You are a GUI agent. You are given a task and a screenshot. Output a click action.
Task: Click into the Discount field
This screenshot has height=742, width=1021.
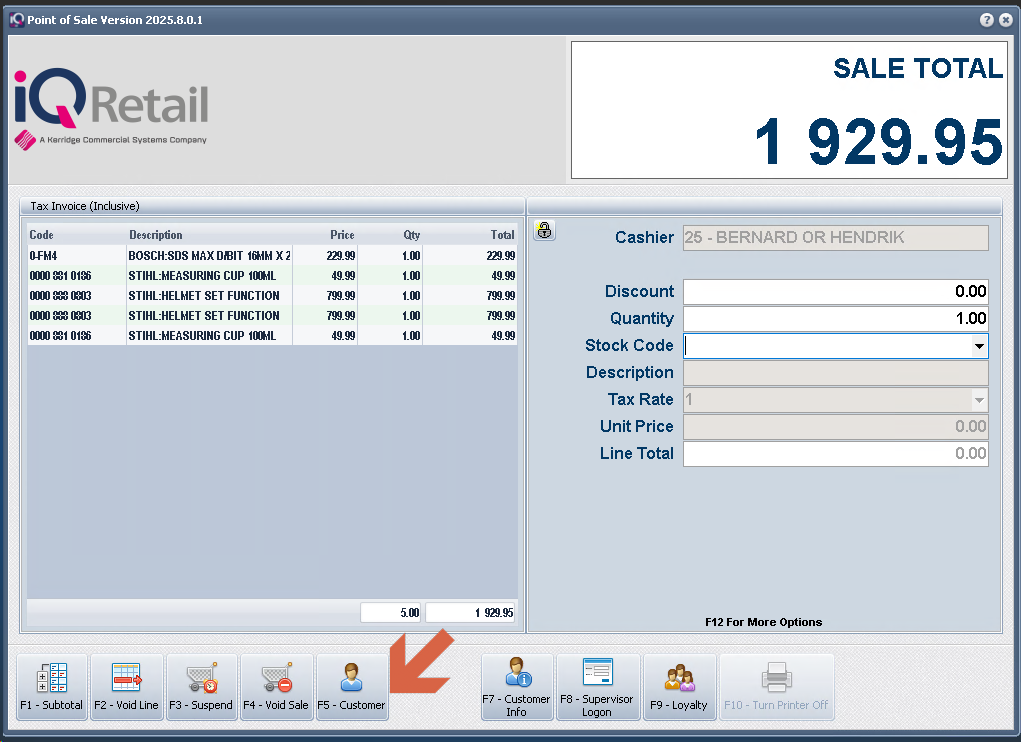835,292
